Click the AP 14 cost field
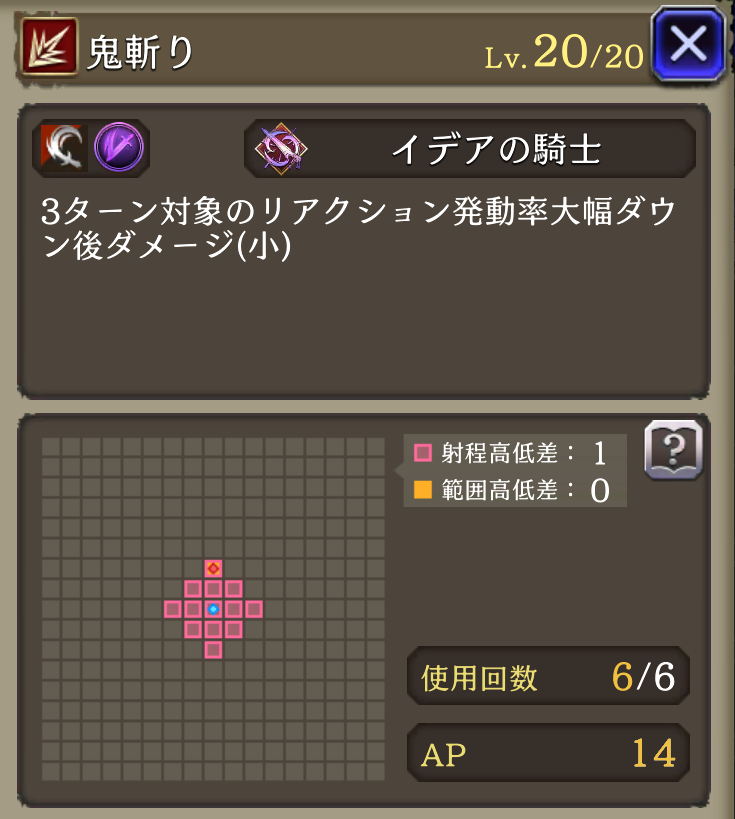Image resolution: width=735 pixels, height=819 pixels. [548, 753]
